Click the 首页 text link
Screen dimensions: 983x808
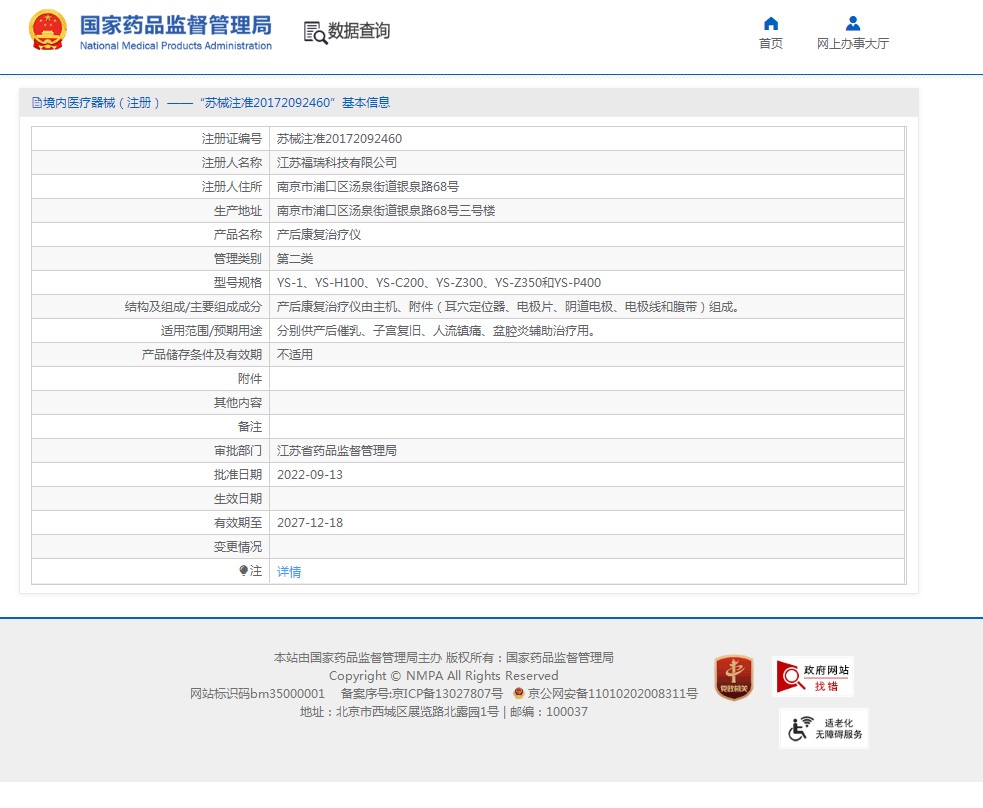[x=770, y=43]
